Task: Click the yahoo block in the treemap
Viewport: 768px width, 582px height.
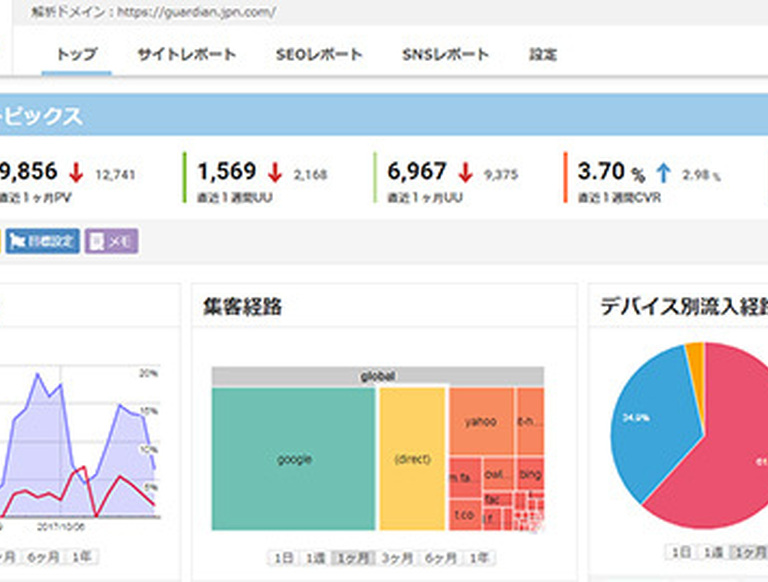Action: click(480, 421)
